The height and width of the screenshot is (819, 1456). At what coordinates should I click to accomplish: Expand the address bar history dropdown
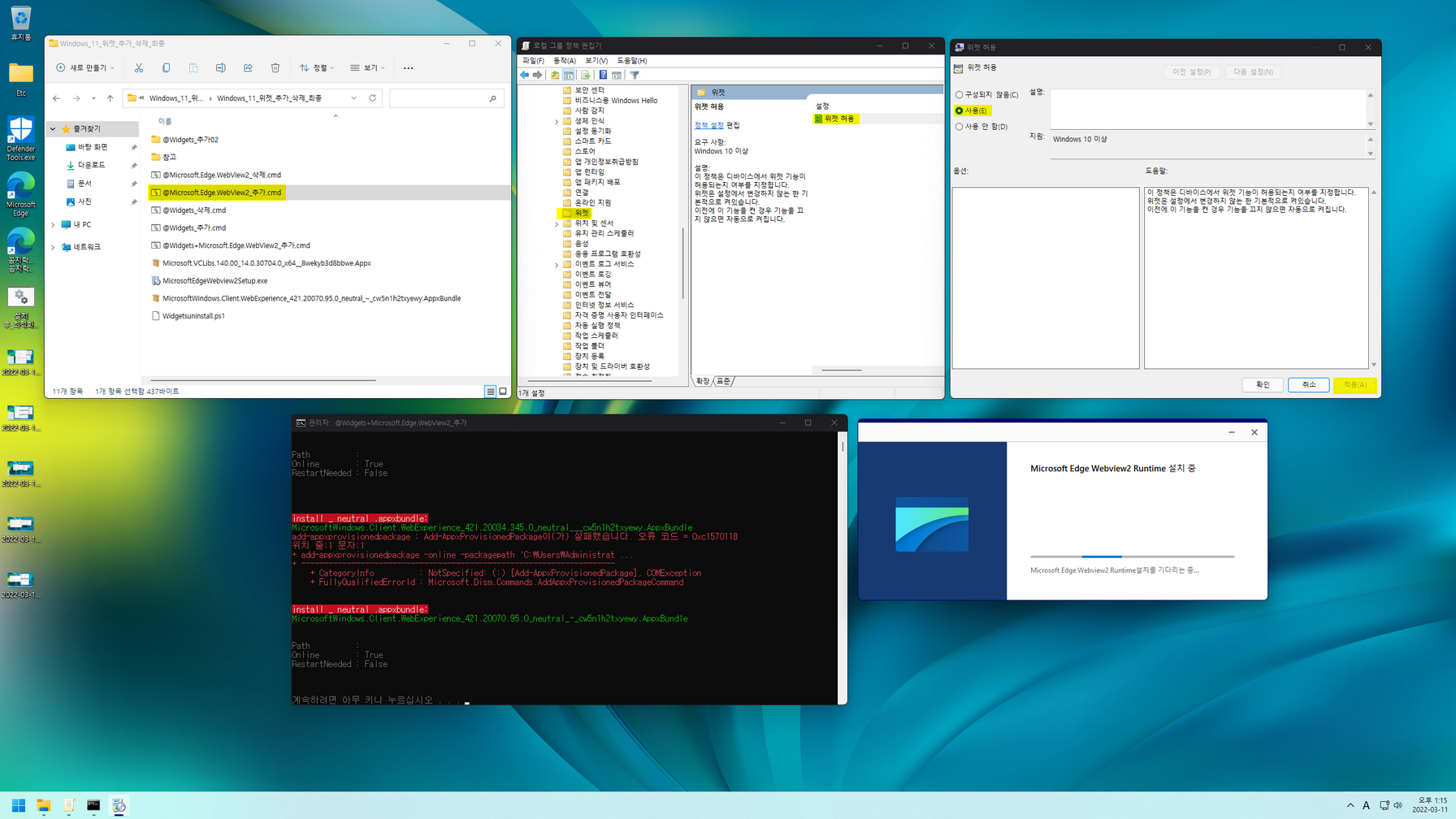click(x=353, y=98)
